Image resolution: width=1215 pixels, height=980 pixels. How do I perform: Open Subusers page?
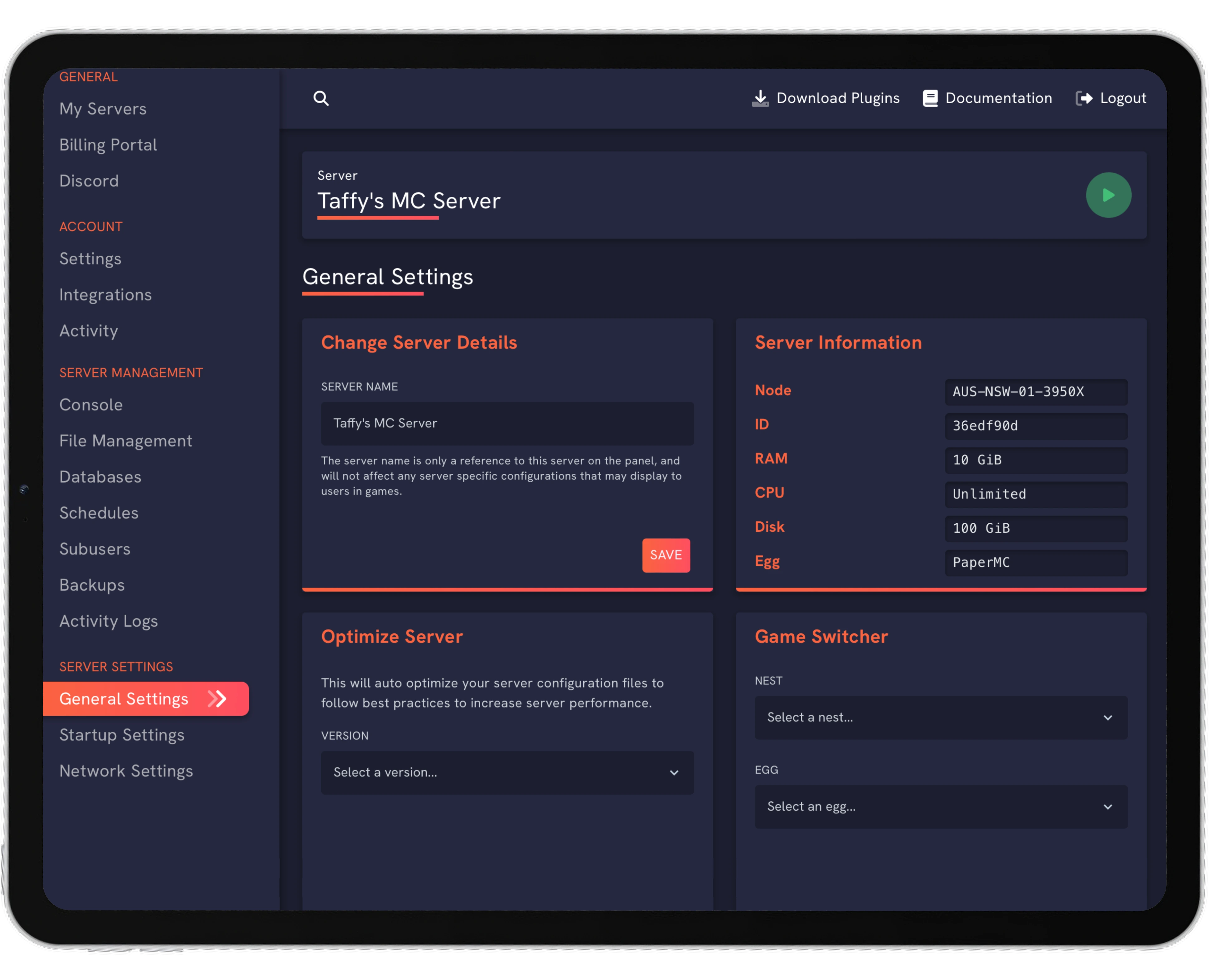coord(94,549)
